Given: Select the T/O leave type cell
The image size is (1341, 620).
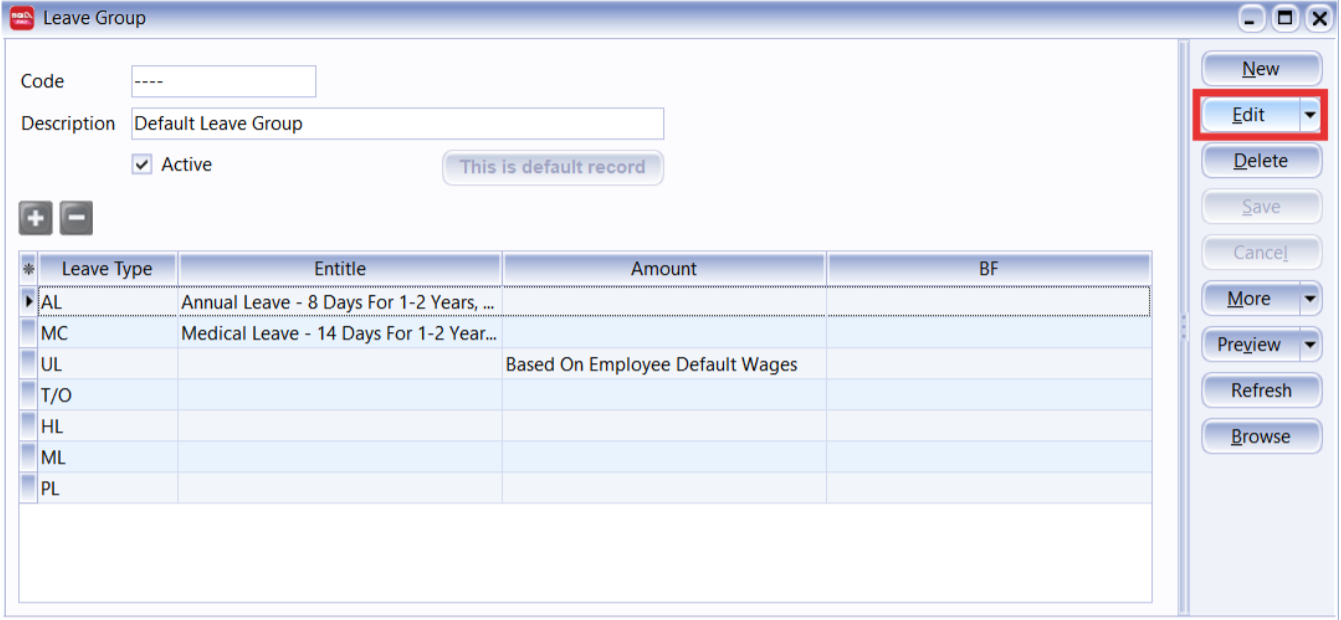Looking at the screenshot, I should (108, 395).
